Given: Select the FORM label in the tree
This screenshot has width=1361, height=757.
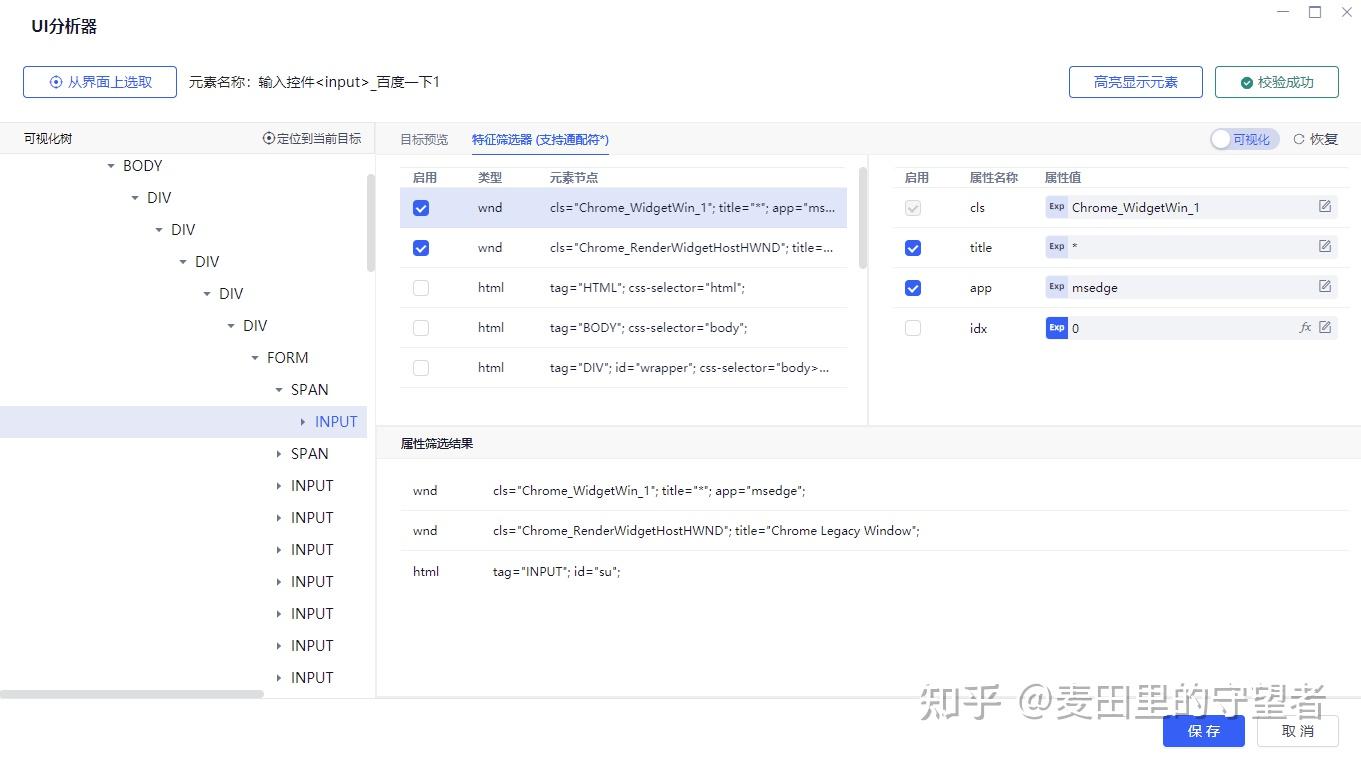Looking at the screenshot, I should 287,358.
